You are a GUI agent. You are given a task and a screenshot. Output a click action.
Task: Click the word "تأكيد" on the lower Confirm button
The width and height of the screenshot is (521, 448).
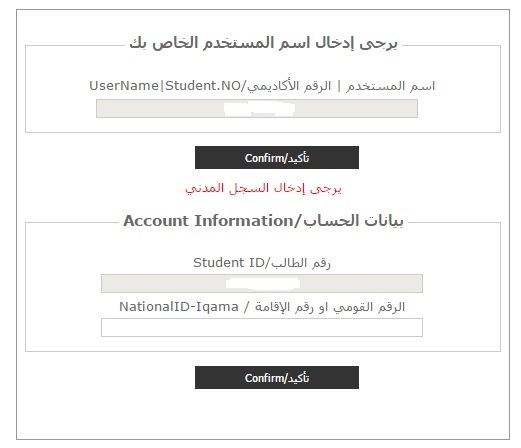pos(298,378)
